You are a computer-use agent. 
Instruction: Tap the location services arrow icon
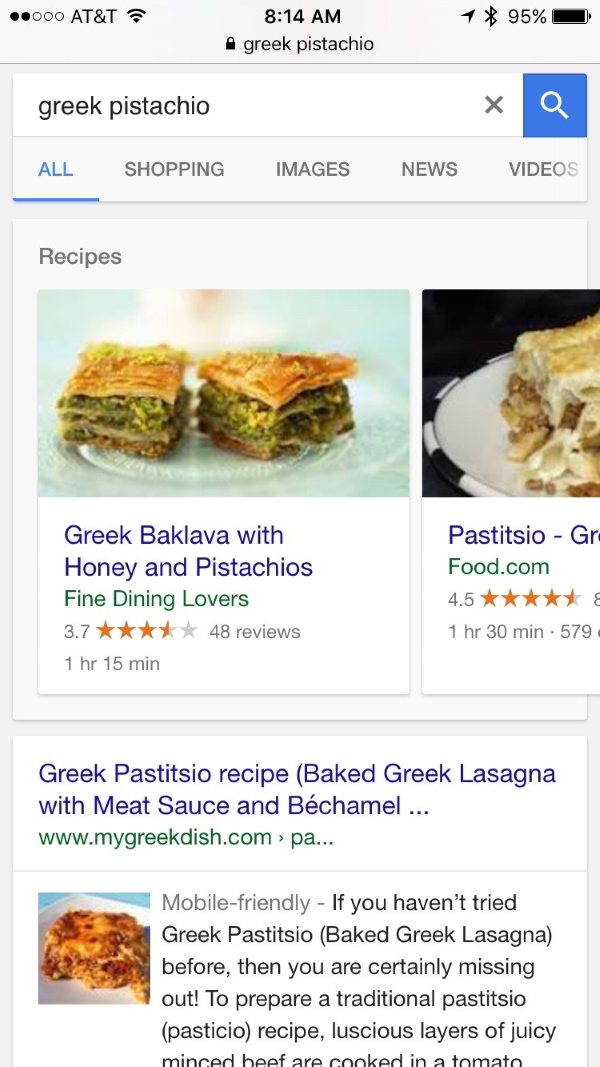(x=467, y=16)
